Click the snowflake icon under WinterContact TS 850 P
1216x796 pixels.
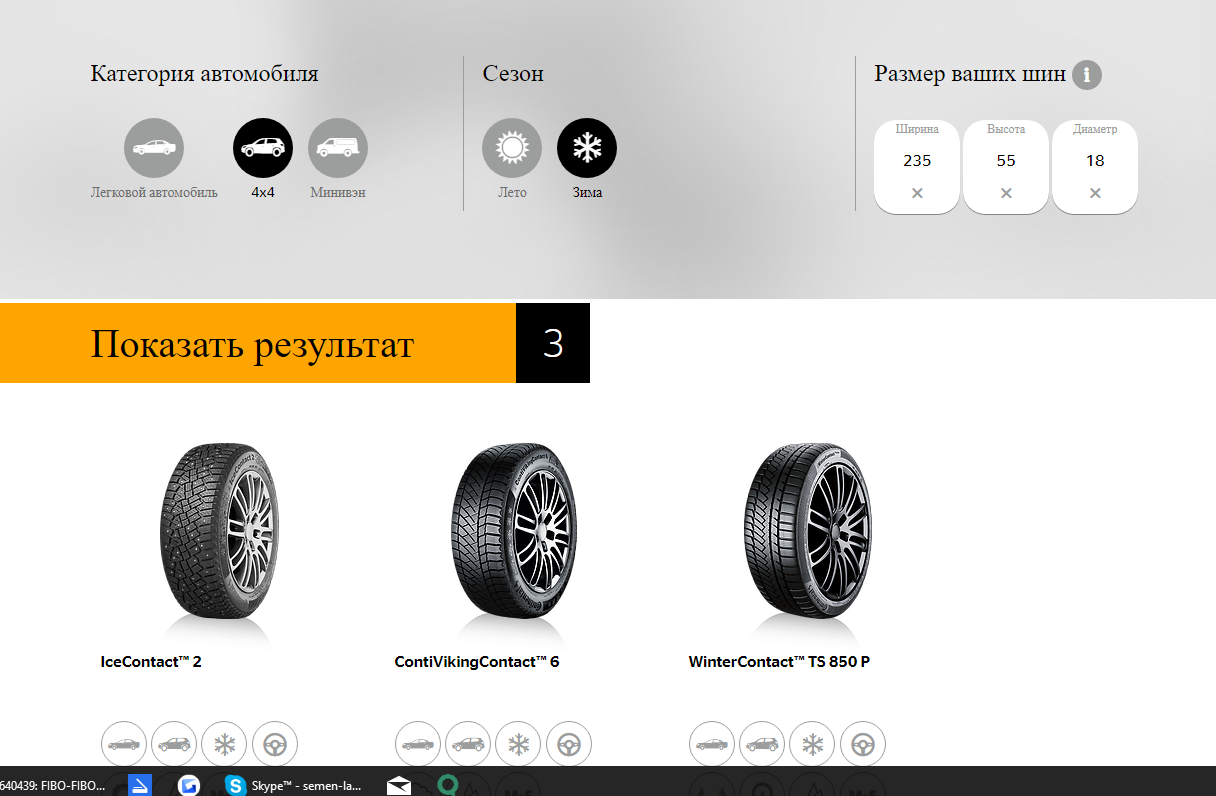click(812, 744)
